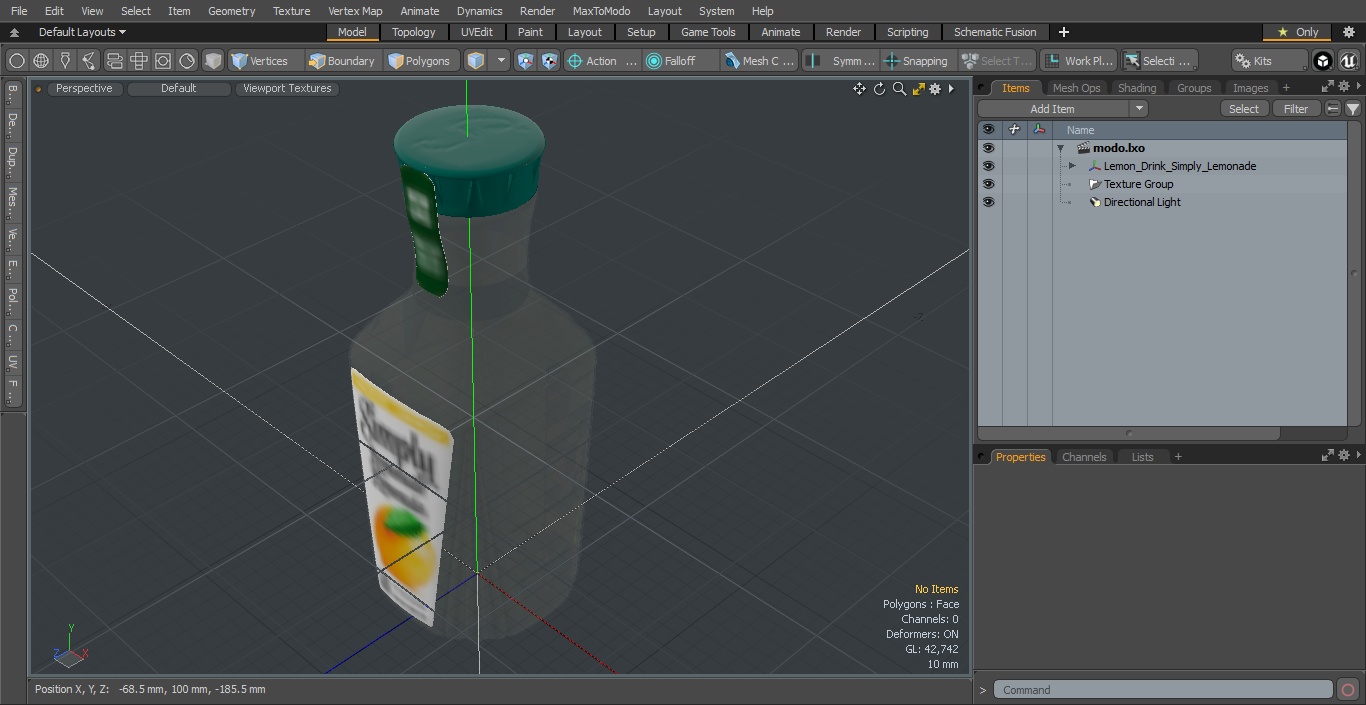This screenshot has width=1366, height=705.
Task: Switch to the Images tab
Action: (x=1250, y=88)
